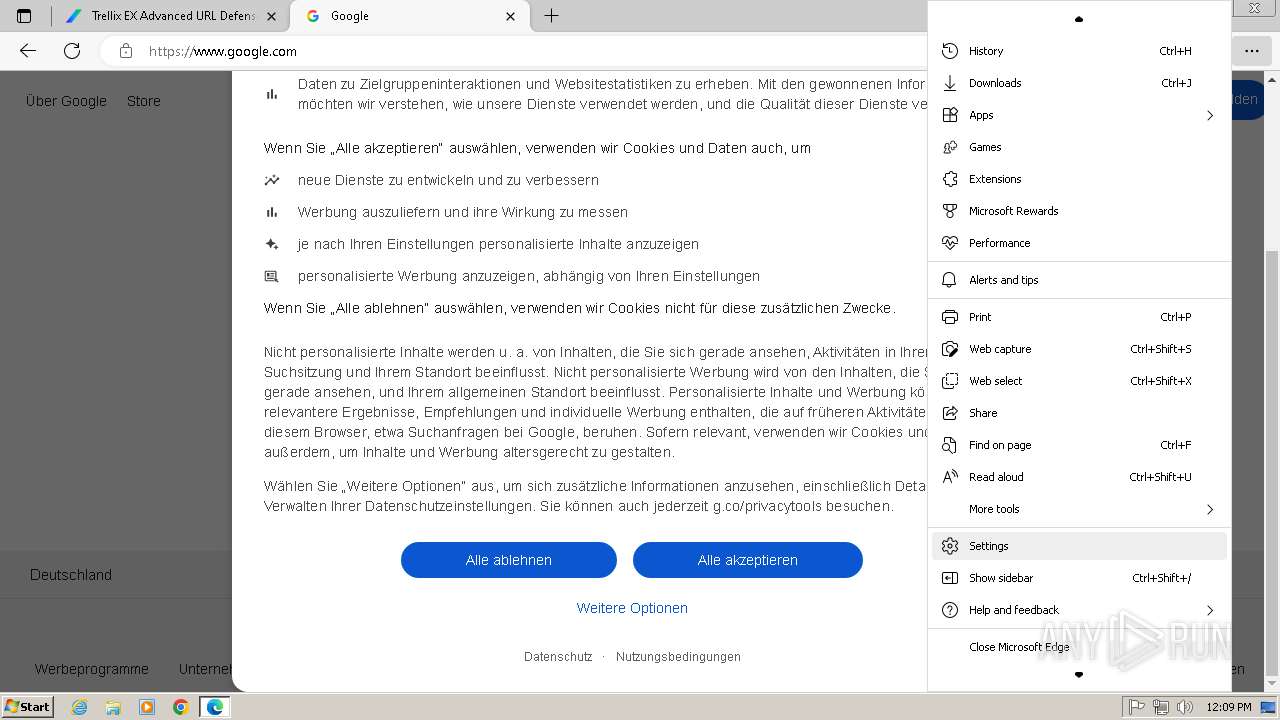Click the Settings gear icon
The width and height of the screenshot is (1280, 720).
(x=950, y=546)
